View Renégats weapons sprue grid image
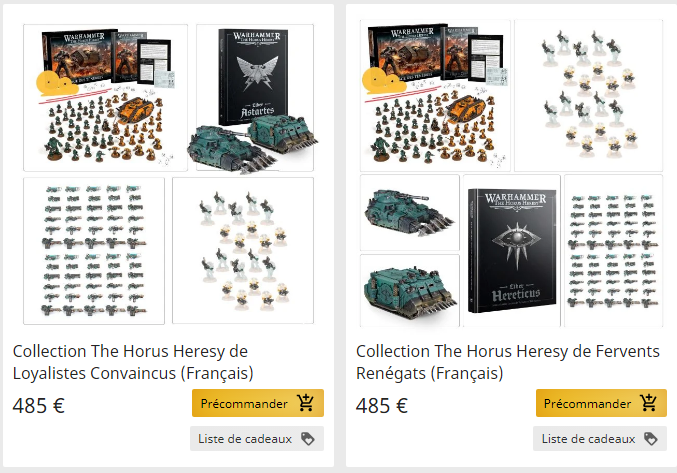This screenshot has height=473, width=677. pyautogui.click(x=614, y=250)
